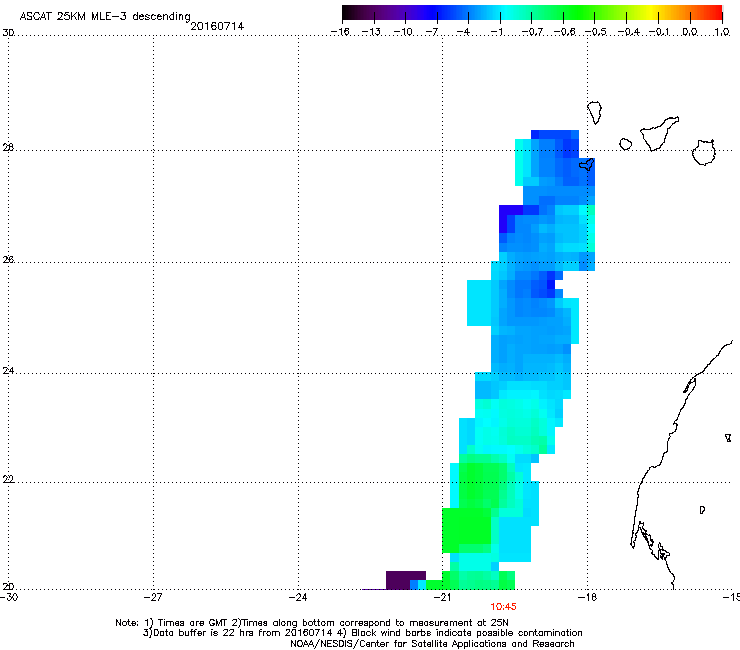Click the date 20160714 below the title
Screen dimensions: 740x650
[x=217, y=26]
